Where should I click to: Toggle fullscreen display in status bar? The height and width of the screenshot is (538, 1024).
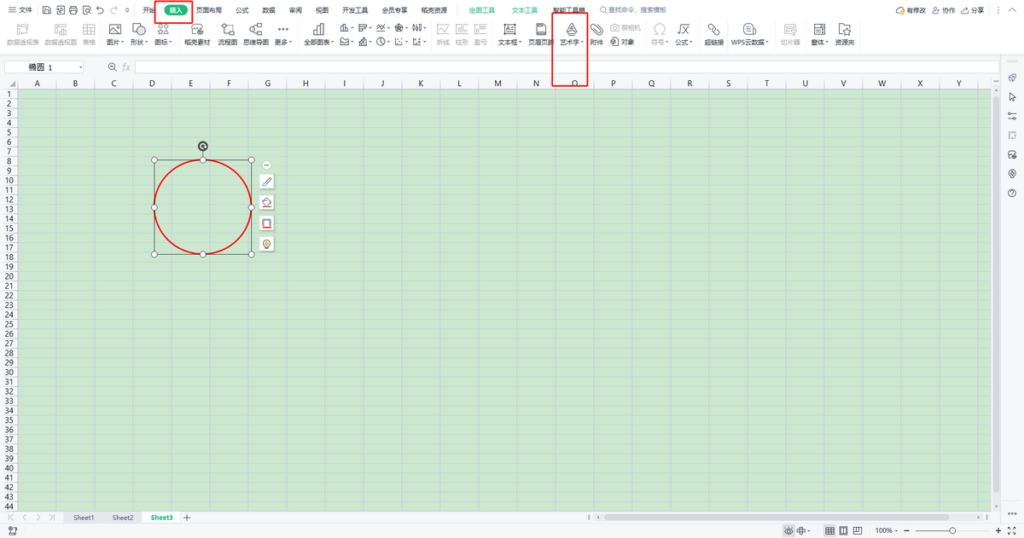click(x=1012, y=531)
